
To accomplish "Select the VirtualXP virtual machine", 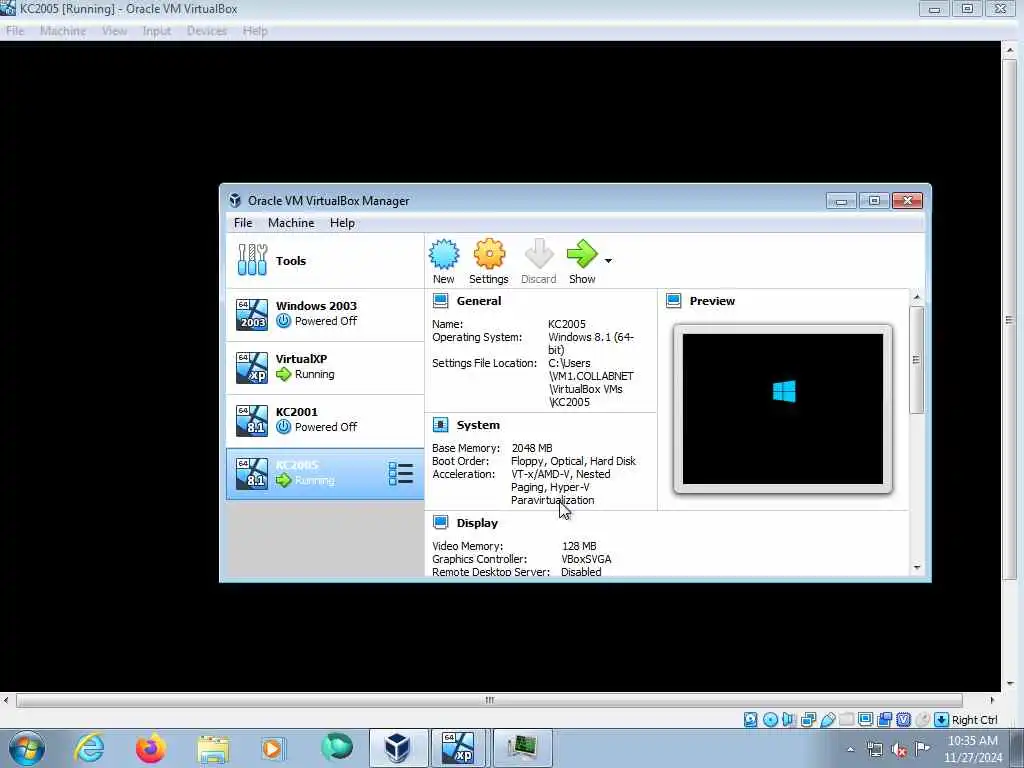I will (325, 367).
